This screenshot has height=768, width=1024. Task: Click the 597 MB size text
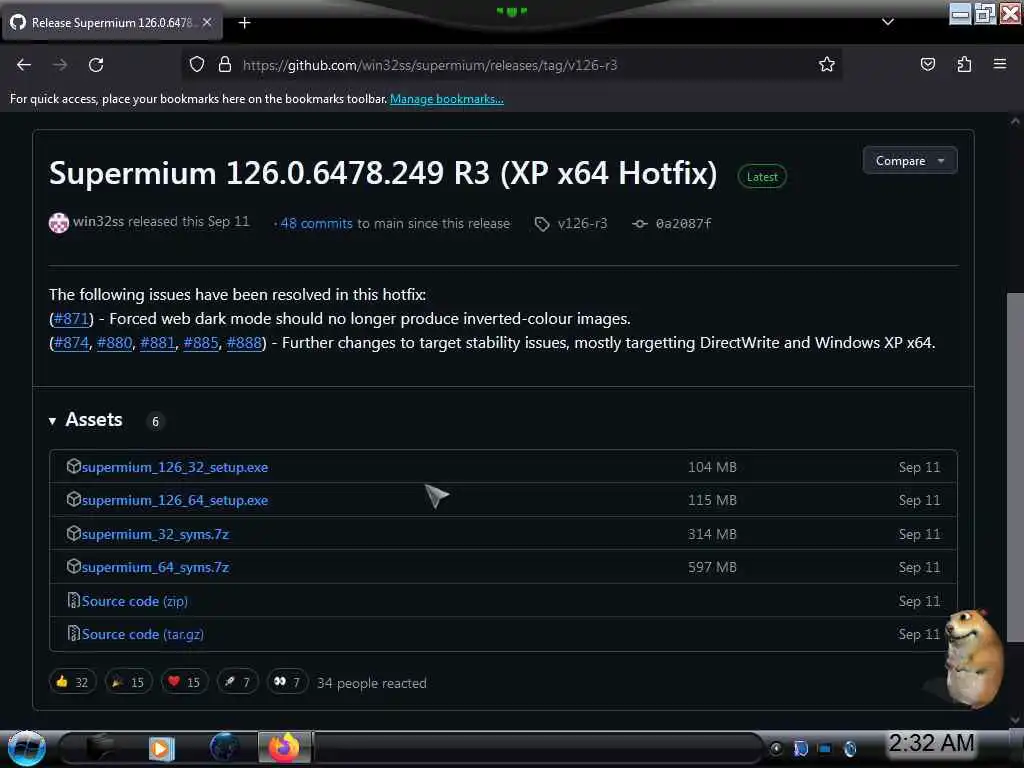[712, 568]
